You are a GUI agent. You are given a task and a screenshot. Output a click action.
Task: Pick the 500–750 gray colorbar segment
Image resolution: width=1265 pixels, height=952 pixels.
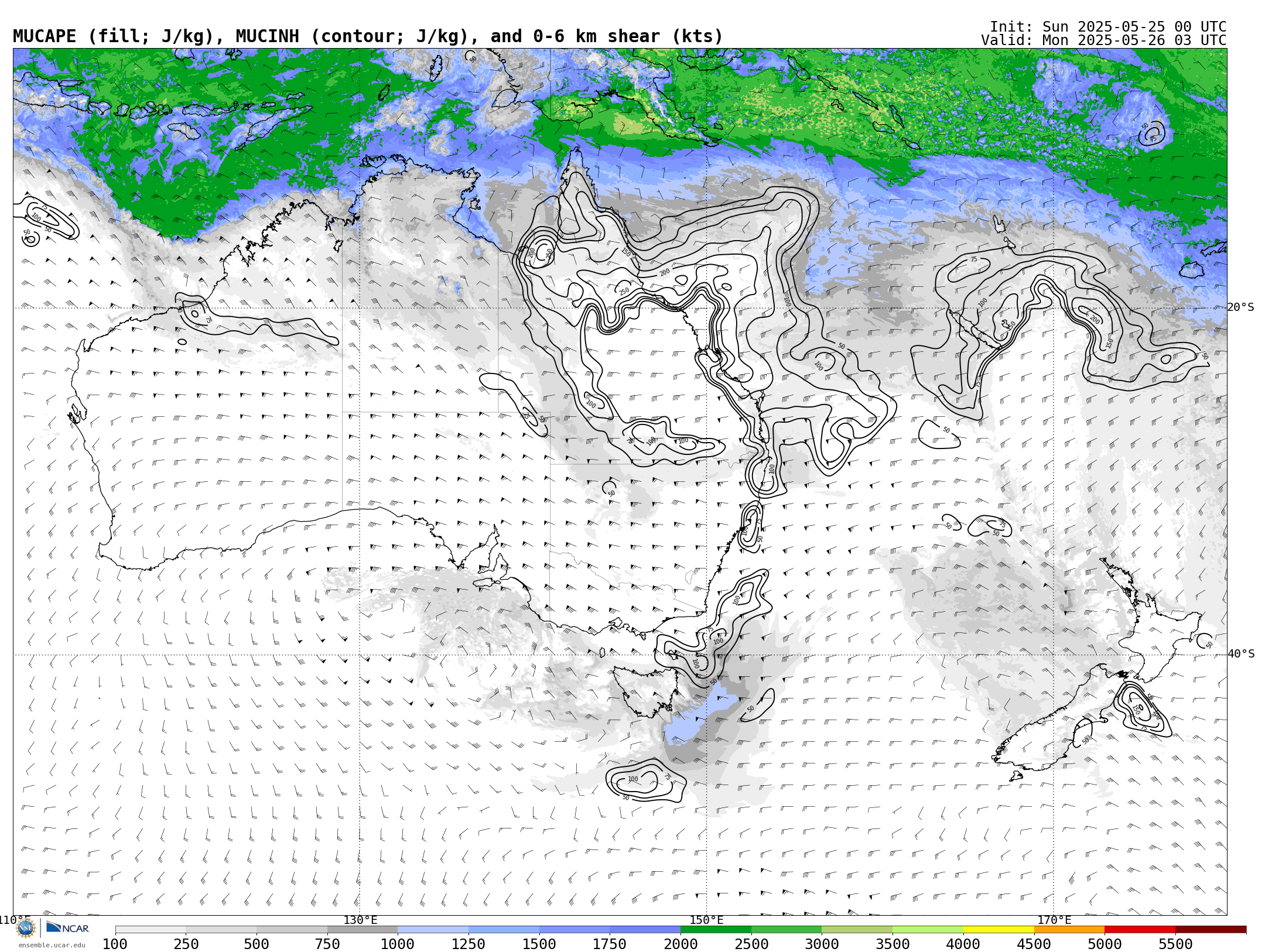(292, 930)
